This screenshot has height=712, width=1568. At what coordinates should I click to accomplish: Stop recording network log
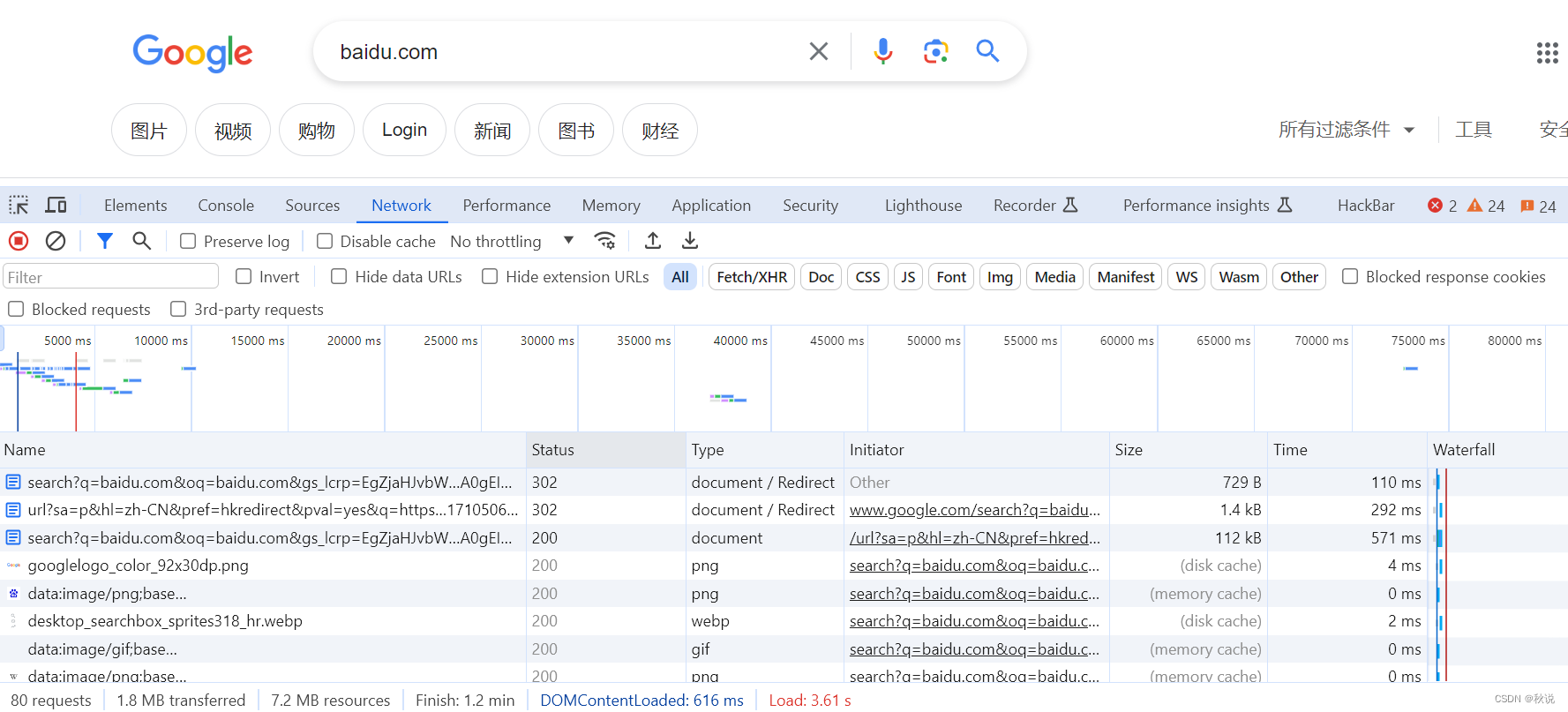[x=19, y=241]
